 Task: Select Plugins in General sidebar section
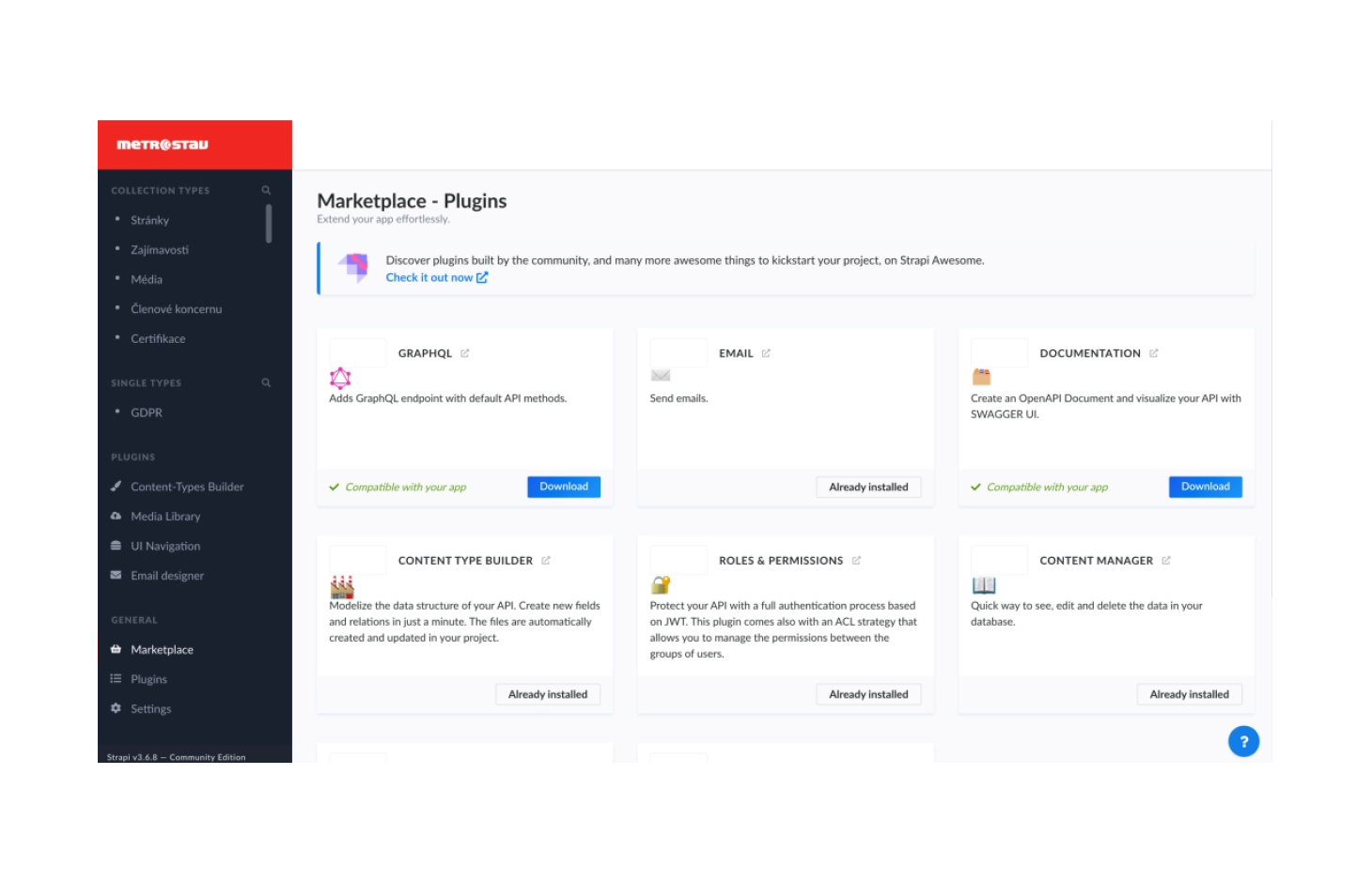(148, 679)
